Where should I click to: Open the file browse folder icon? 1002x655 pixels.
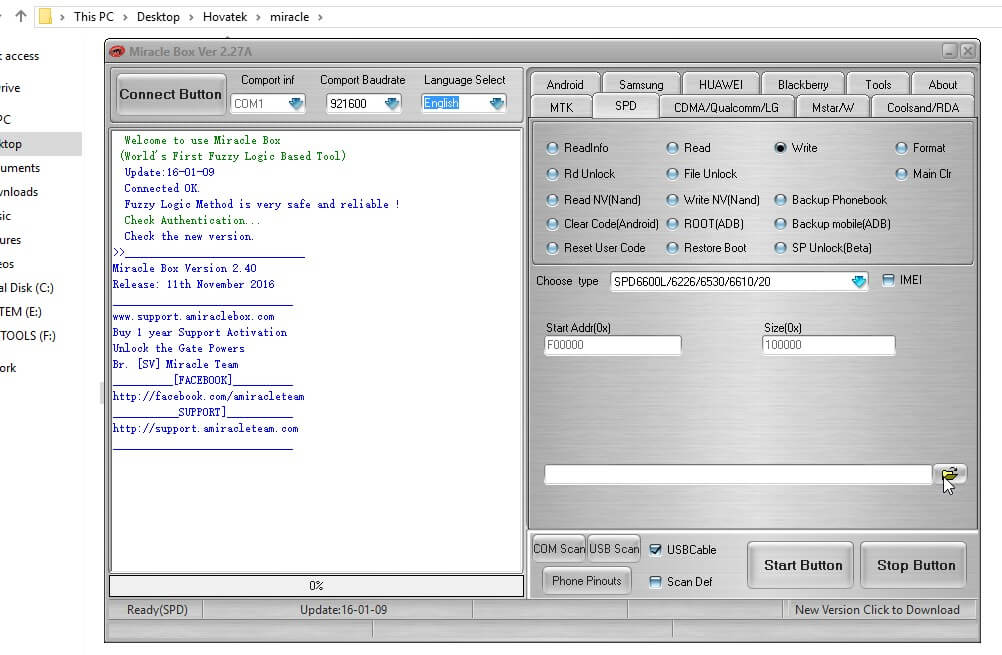click(x=950, y=474)
